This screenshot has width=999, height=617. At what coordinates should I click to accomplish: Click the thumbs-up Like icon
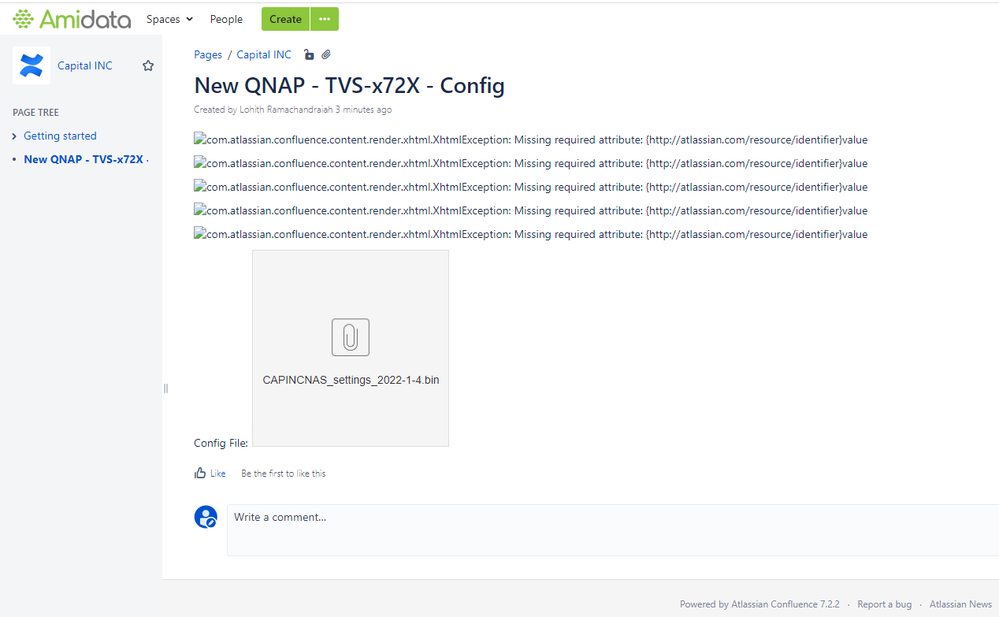200,473
